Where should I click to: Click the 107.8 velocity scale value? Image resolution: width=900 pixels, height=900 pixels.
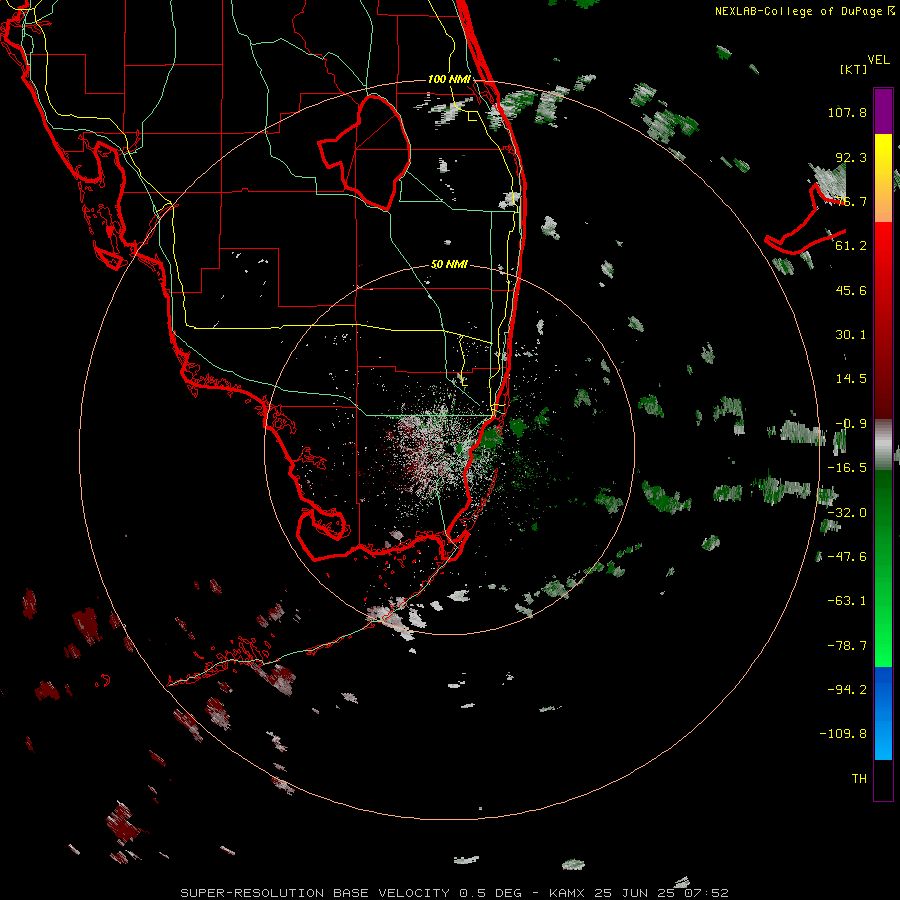coord(847,112)
